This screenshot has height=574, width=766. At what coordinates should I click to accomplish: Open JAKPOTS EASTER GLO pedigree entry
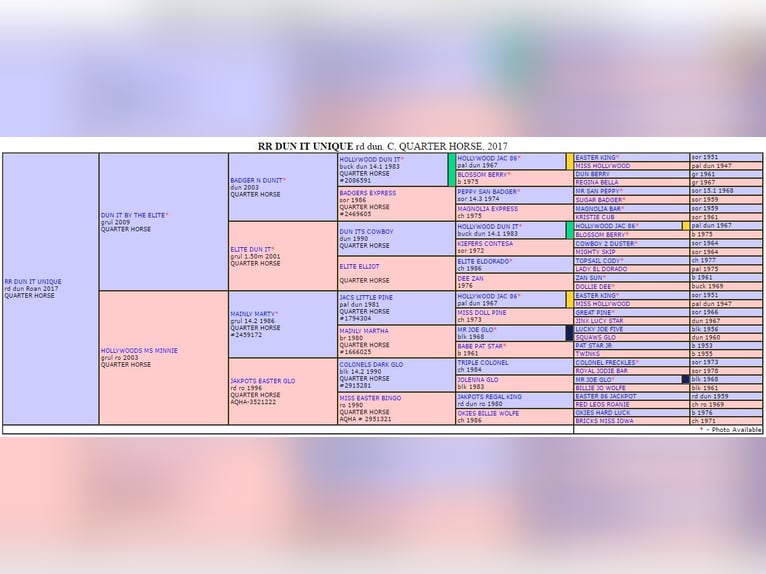click(263, 381)
